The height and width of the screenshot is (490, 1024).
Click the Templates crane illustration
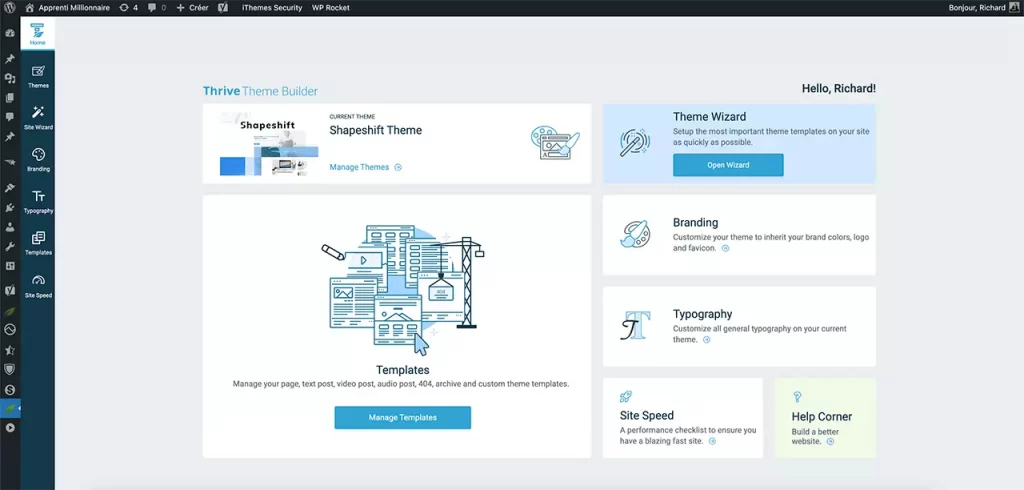click(402, 290)
